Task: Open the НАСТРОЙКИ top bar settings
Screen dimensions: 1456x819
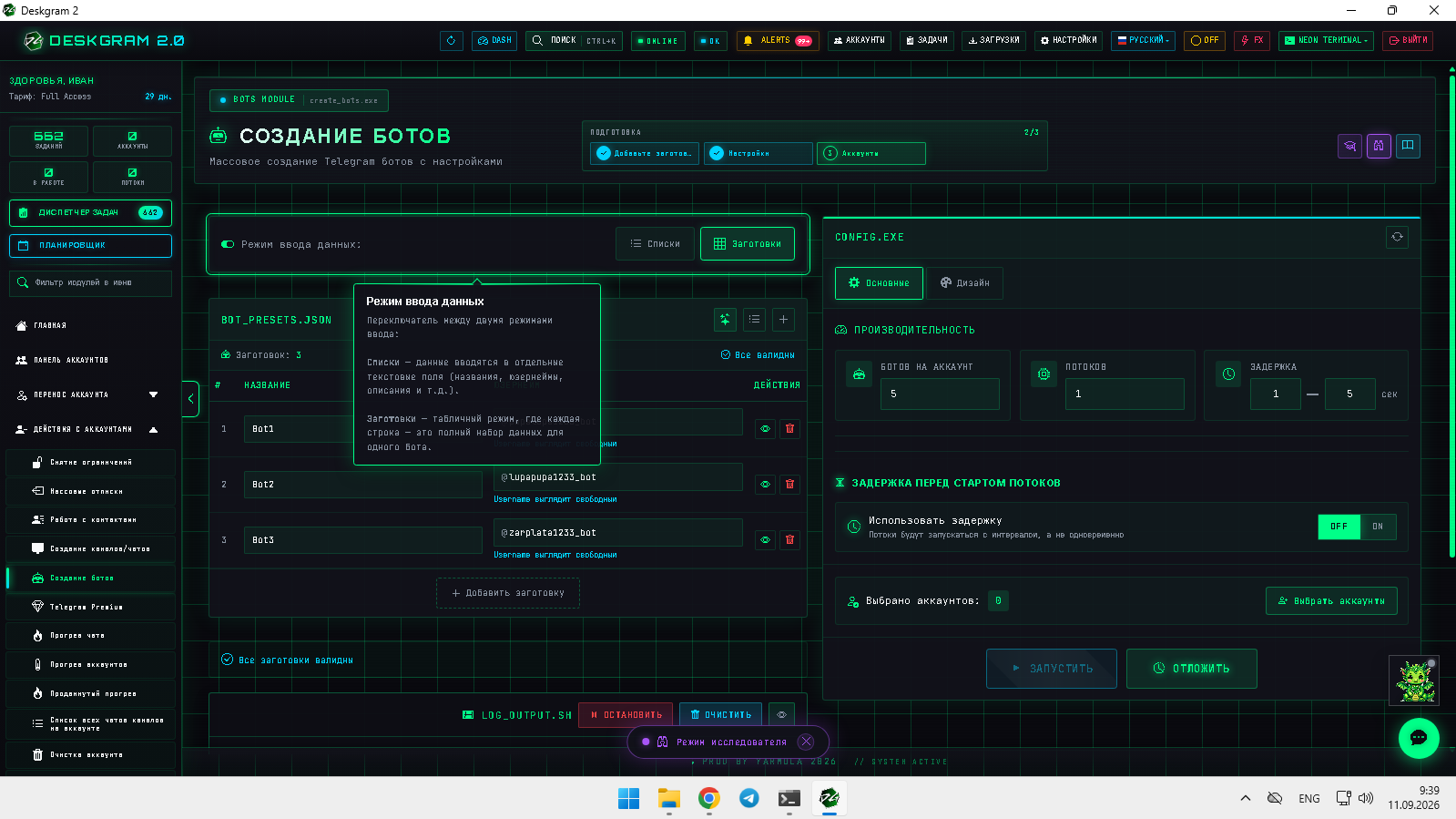Action: point(1069,41)
